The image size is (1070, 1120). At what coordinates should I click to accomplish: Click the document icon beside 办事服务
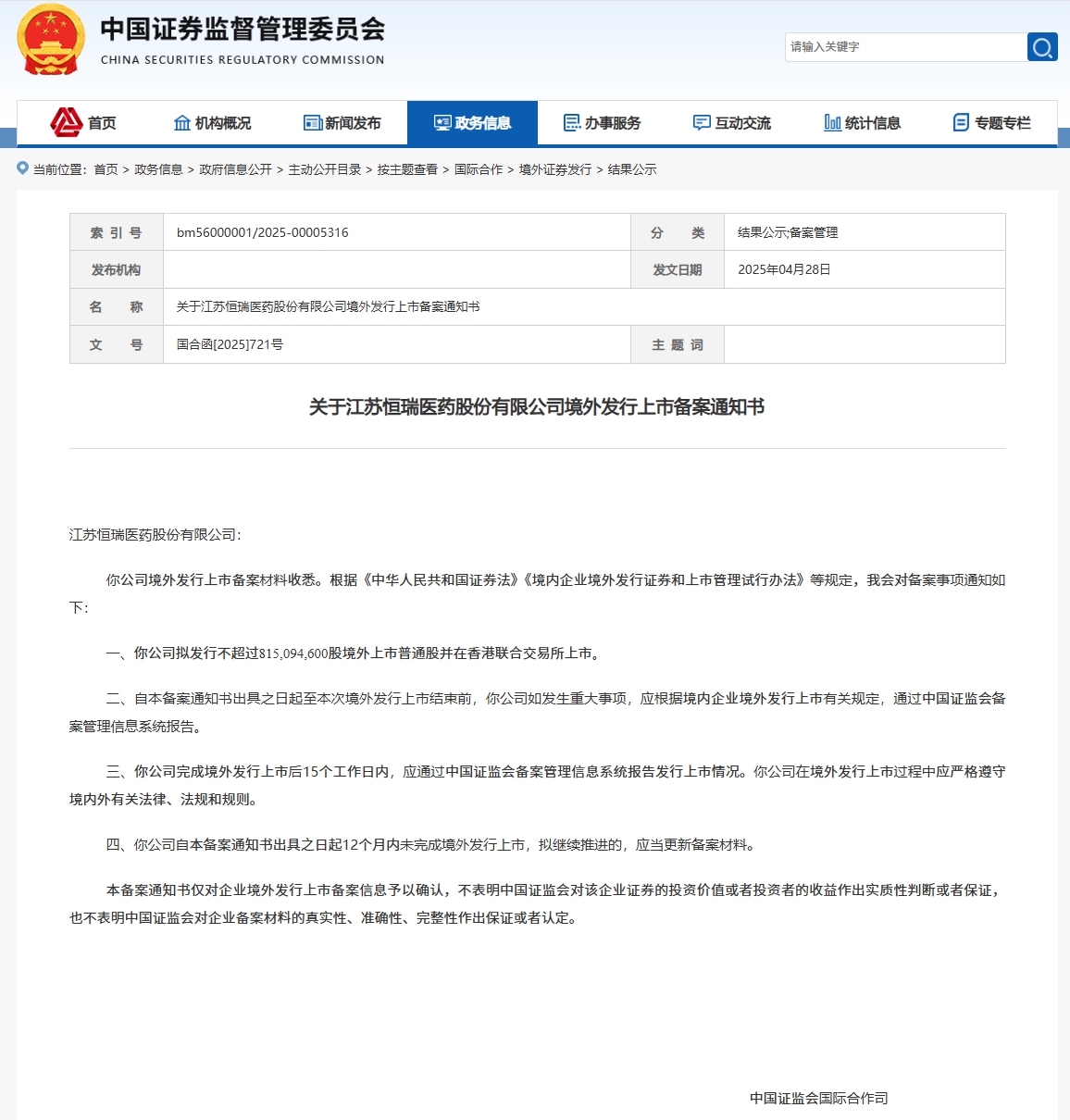pyautogui.click(x=573, y=123)
